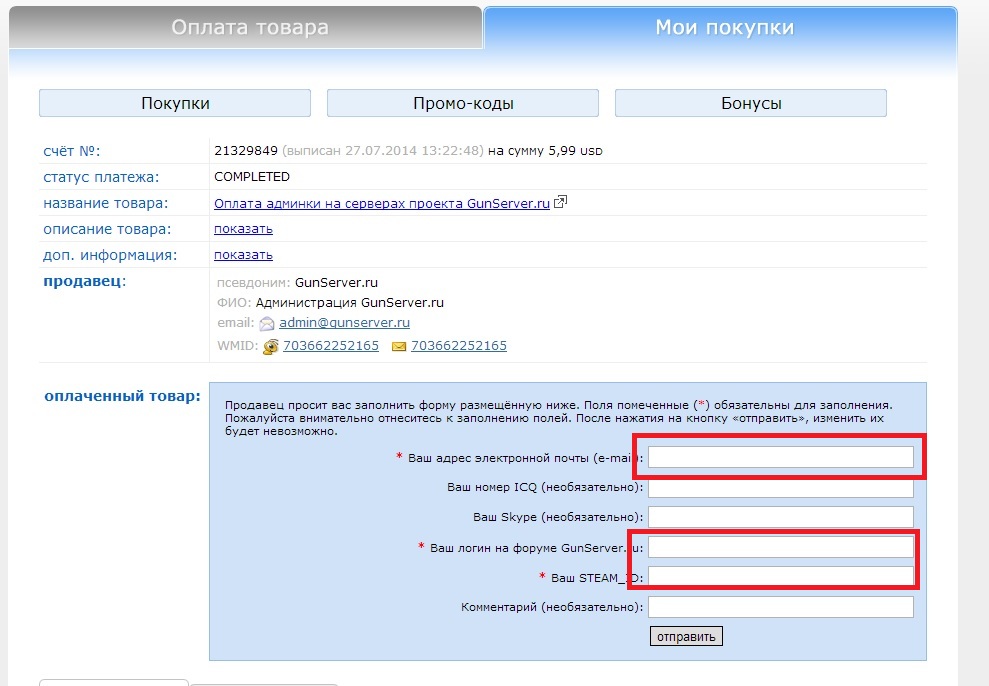The height and width of the screenshot is (686, 989).
Task: Click into the ICQ number field
Action: click(781, 488)
